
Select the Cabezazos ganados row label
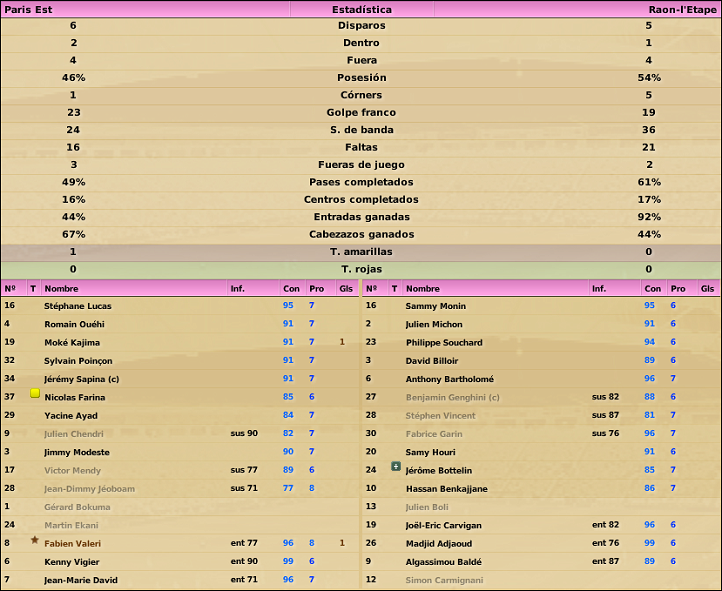pyautogui.click(x=361, y=234)
